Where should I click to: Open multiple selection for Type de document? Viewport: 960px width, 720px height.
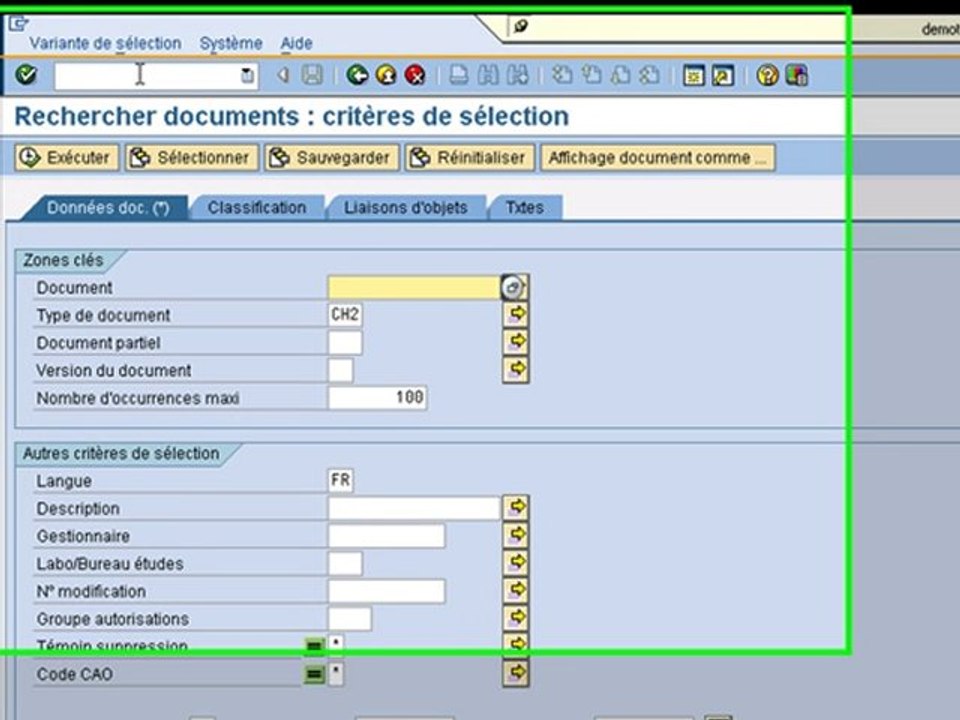[x=516, y=313]
